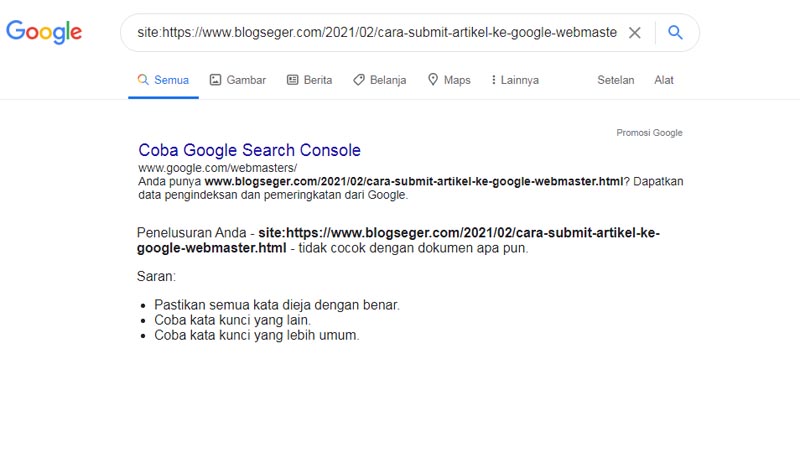
Task: Open the Coba Google Search Console link
Action: [249, 150]
